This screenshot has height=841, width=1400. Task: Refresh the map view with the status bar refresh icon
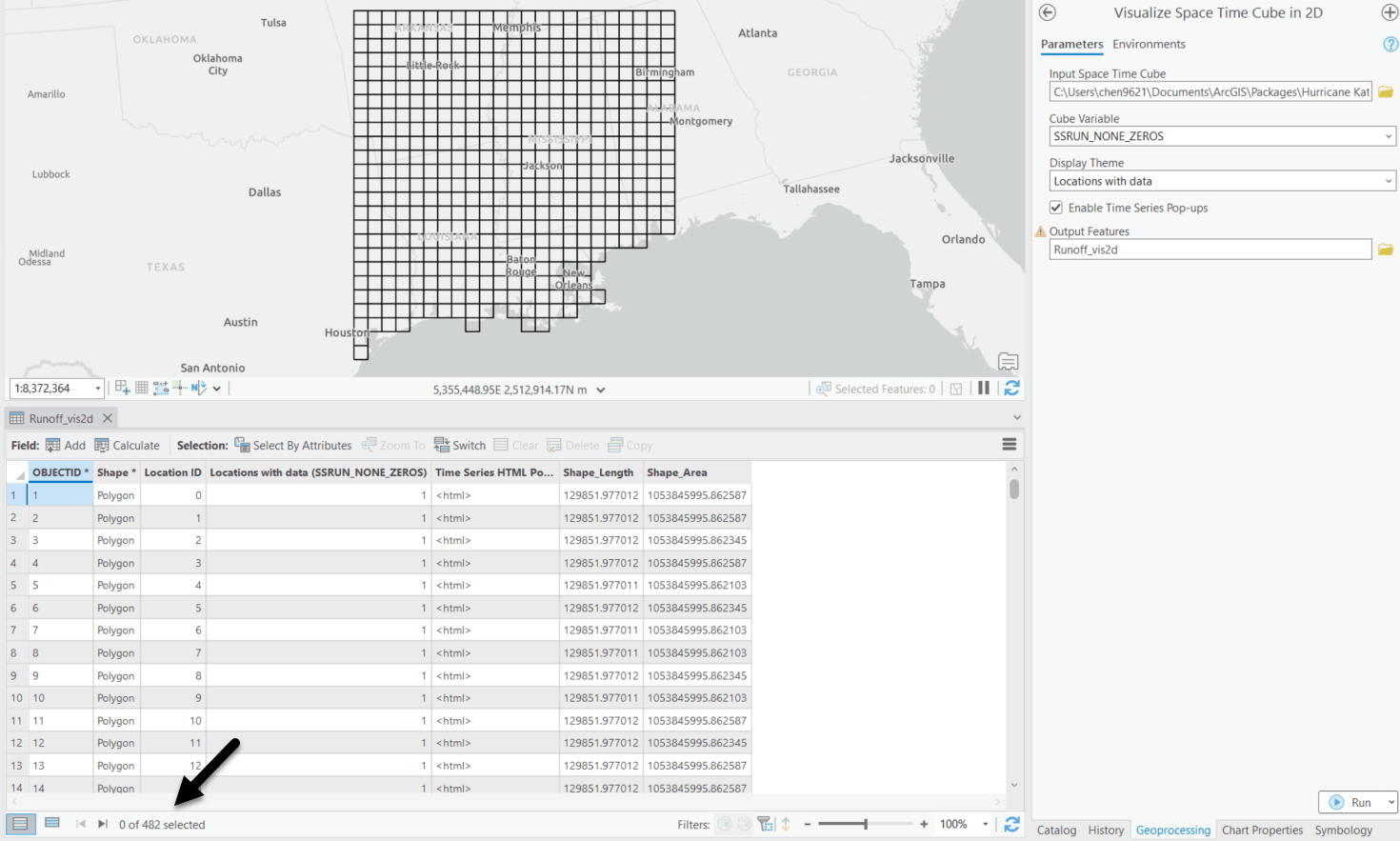coord(1011,389)
